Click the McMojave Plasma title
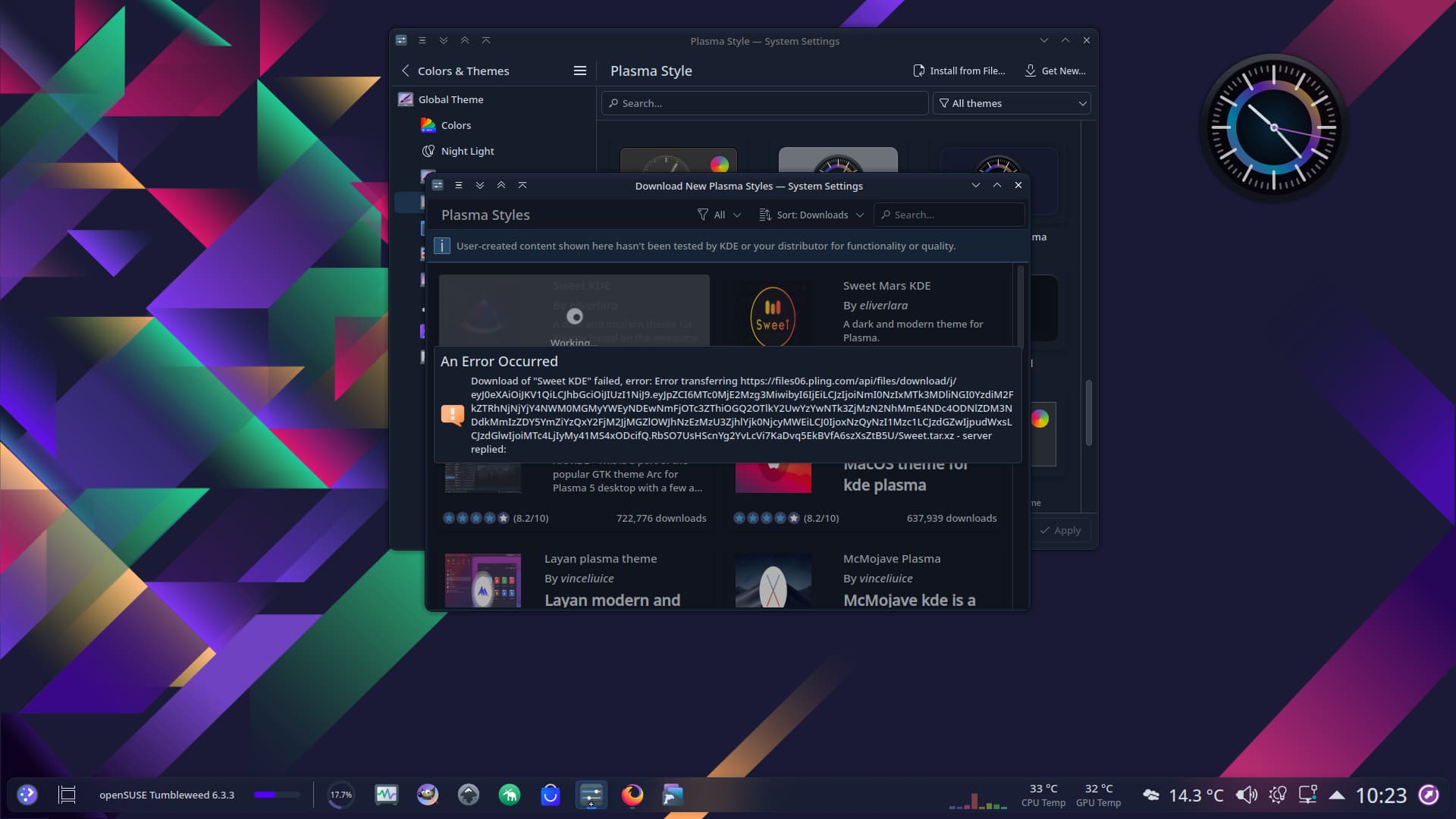 coord(892,559)
